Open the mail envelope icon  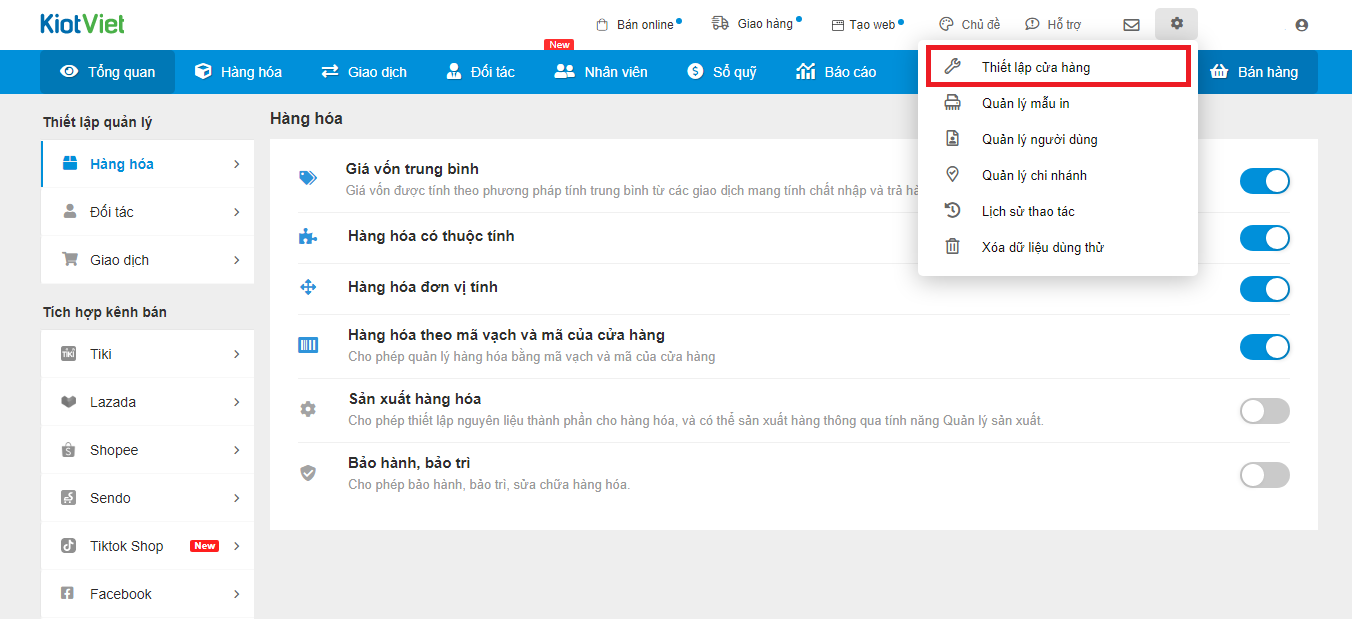click(x=1131, y=25)
